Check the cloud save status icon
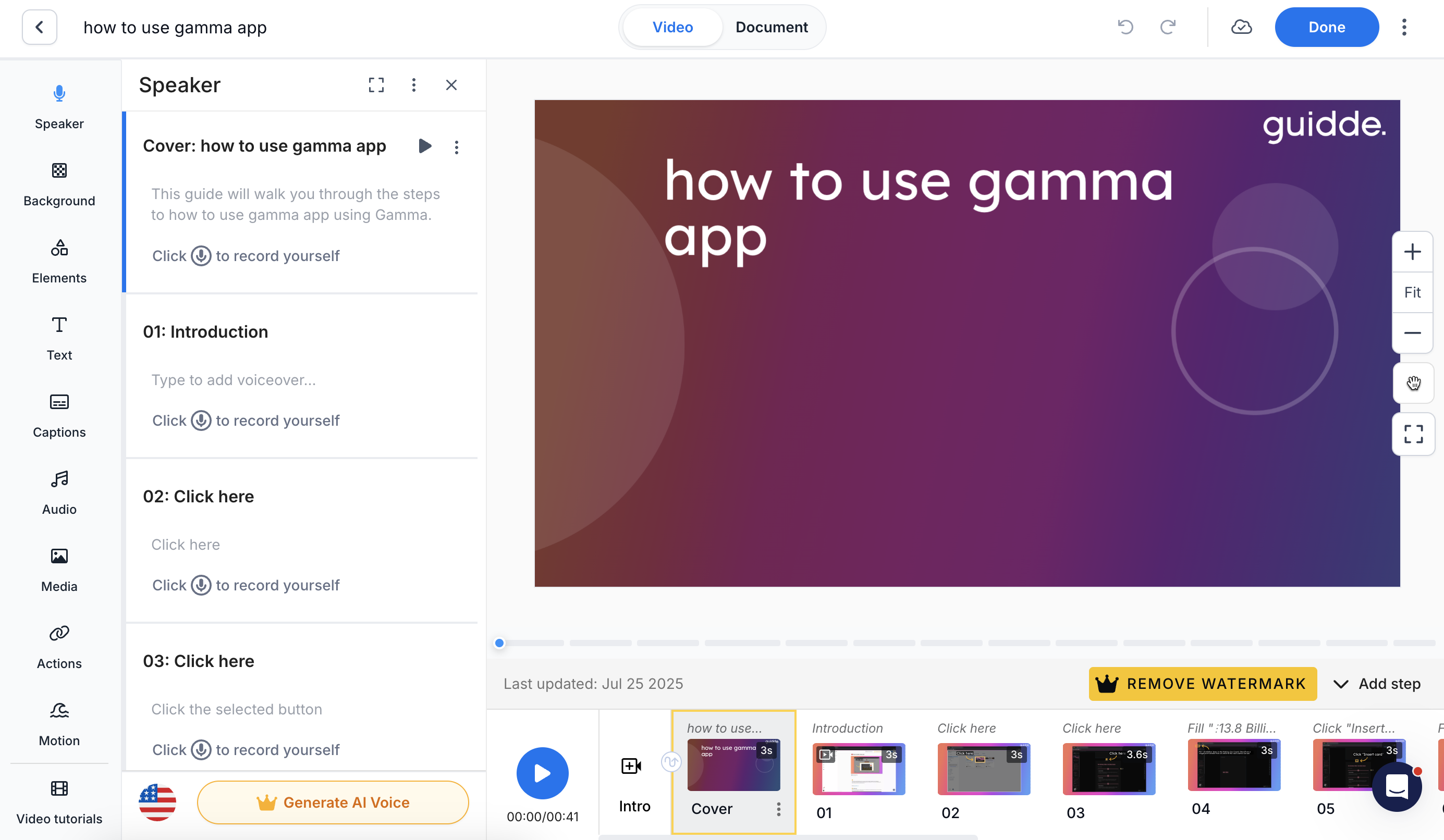Screen dimensions: 1444x840 point(1241,27)
